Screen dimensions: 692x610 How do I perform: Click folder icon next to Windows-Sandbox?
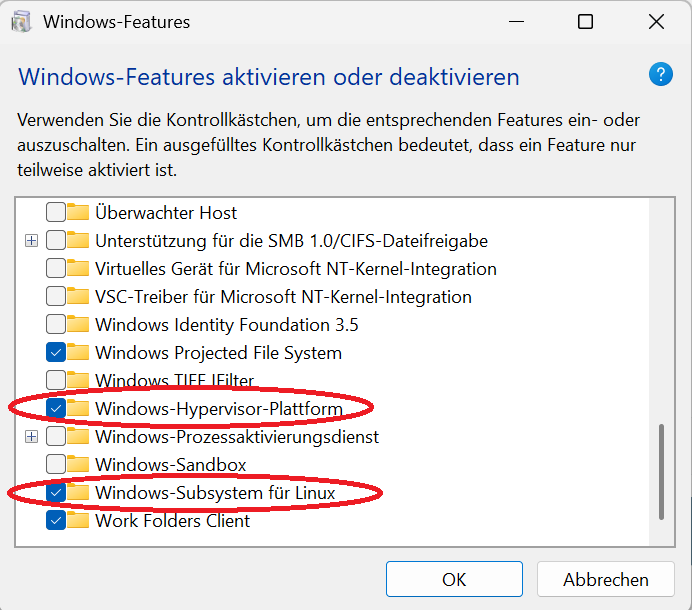78,464
